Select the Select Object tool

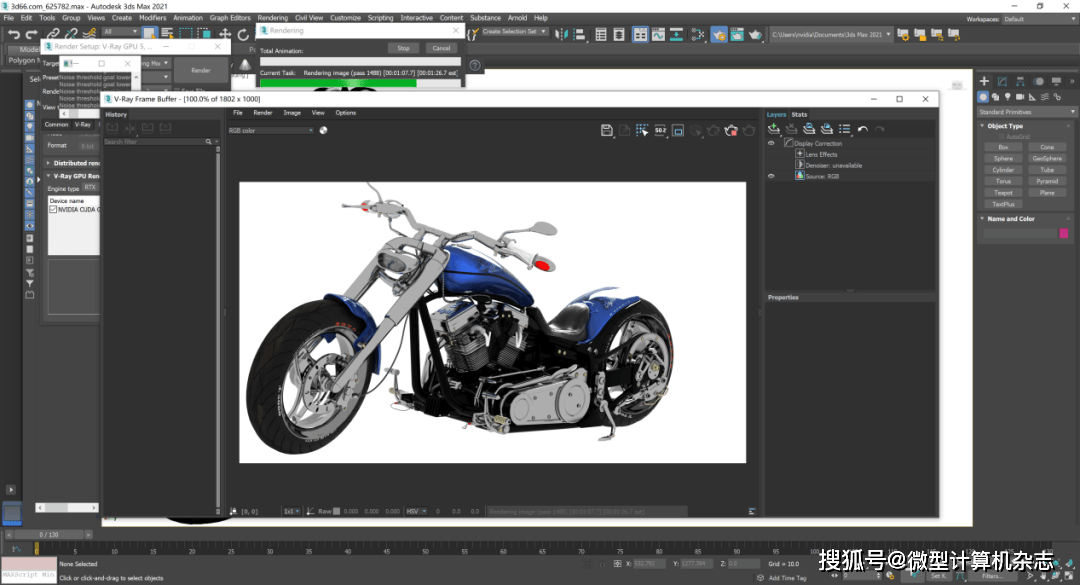tap(149, 33)
